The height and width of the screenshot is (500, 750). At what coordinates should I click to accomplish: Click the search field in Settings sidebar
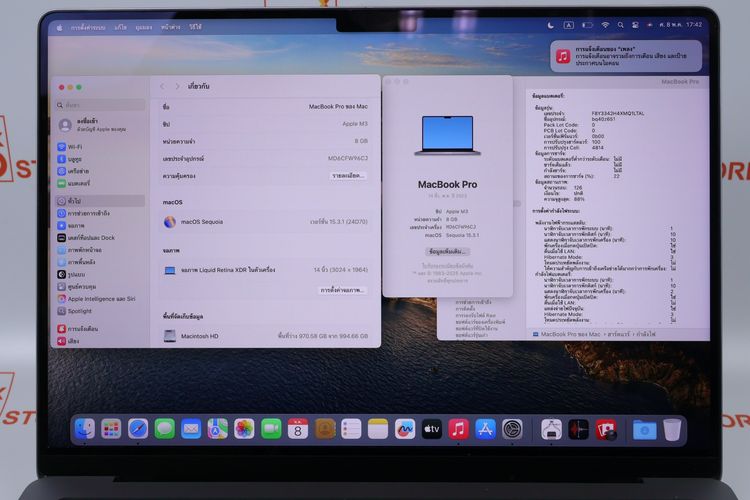(x=100, y=105)
